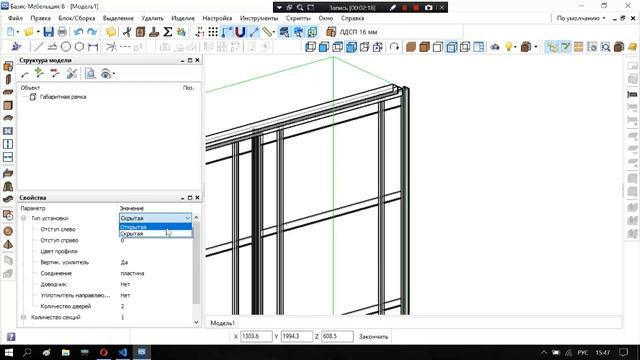
Task: Click the Закончить button
Action: point(373,337)
